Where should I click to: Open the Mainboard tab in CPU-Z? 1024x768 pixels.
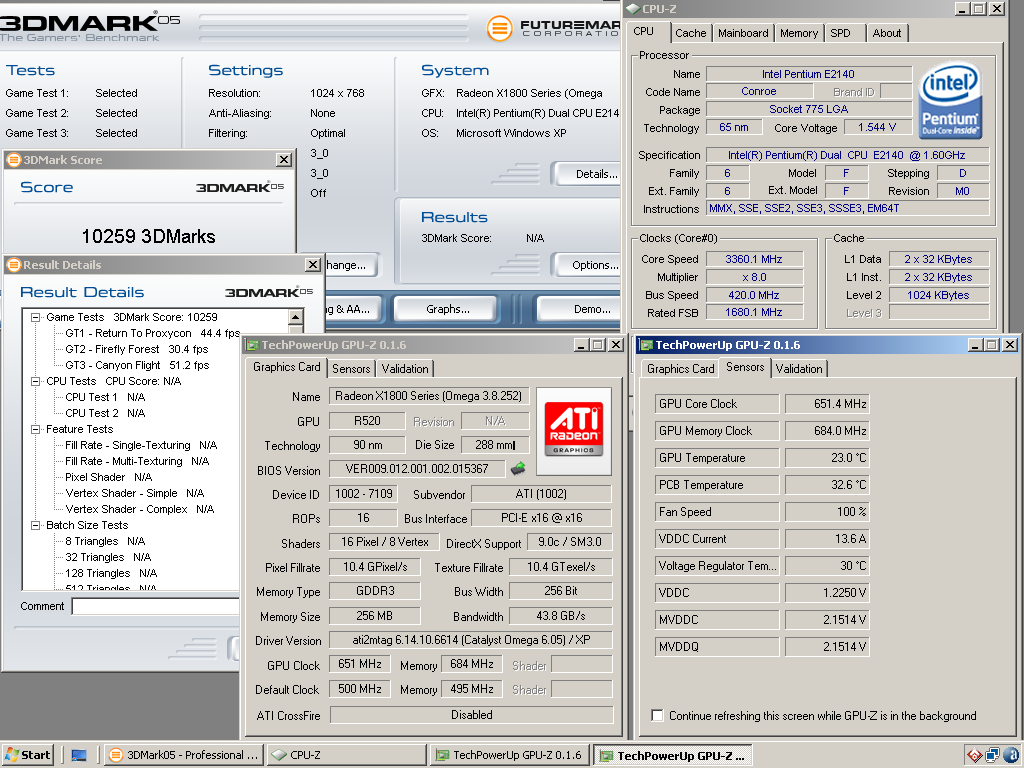[x=743, y=33]
